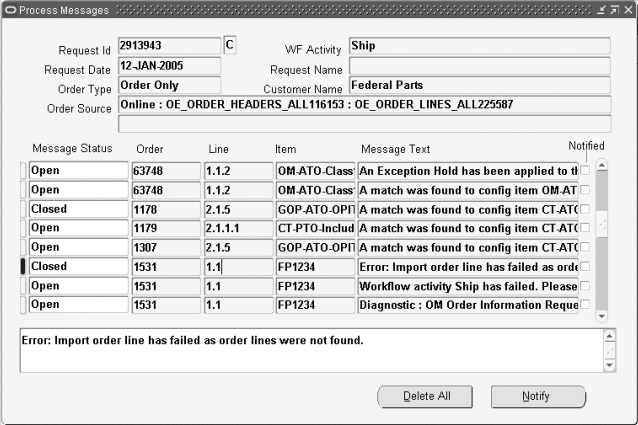Select record indicator for Exception Hold row
638x425 pixels.
point(23,170)
